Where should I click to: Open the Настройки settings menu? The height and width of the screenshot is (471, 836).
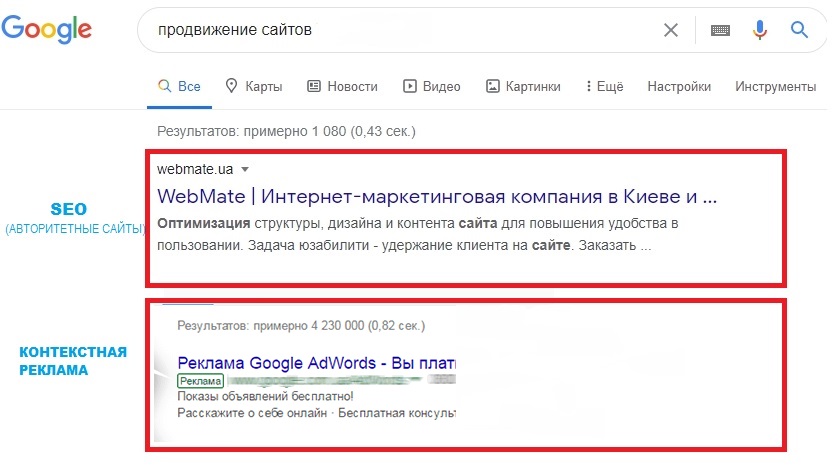[x=679, y=86]
